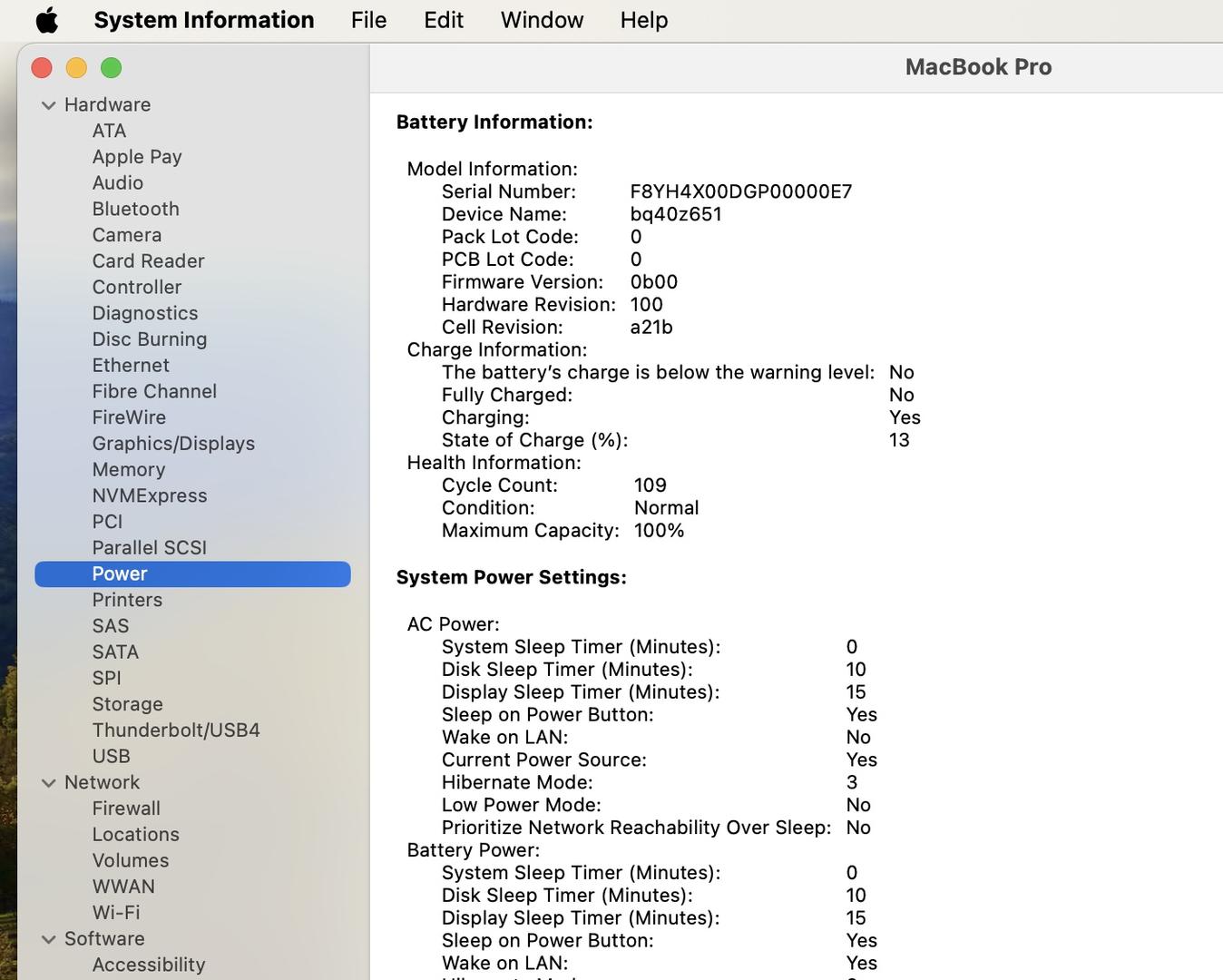
Task: Select the highlighted Power item
Action: (x=192, y=574)
